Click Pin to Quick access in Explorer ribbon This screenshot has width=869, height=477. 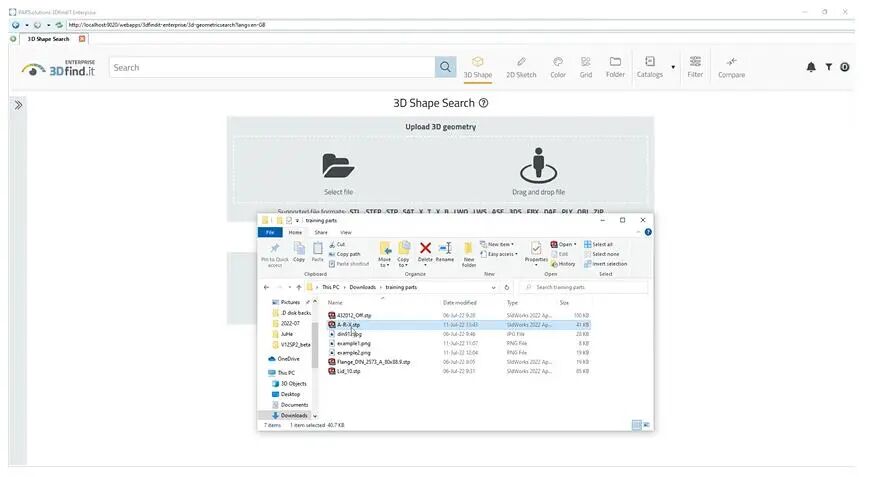275,254
